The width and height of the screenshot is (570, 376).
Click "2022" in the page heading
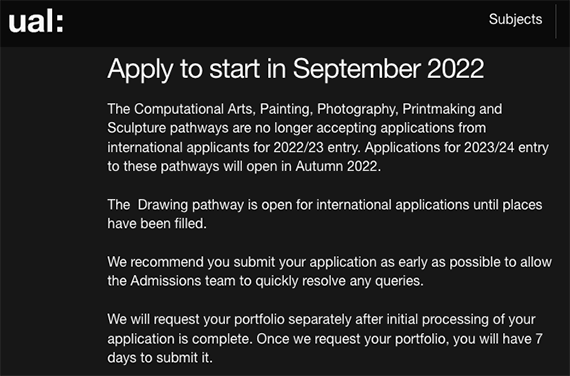coord(455,68)
